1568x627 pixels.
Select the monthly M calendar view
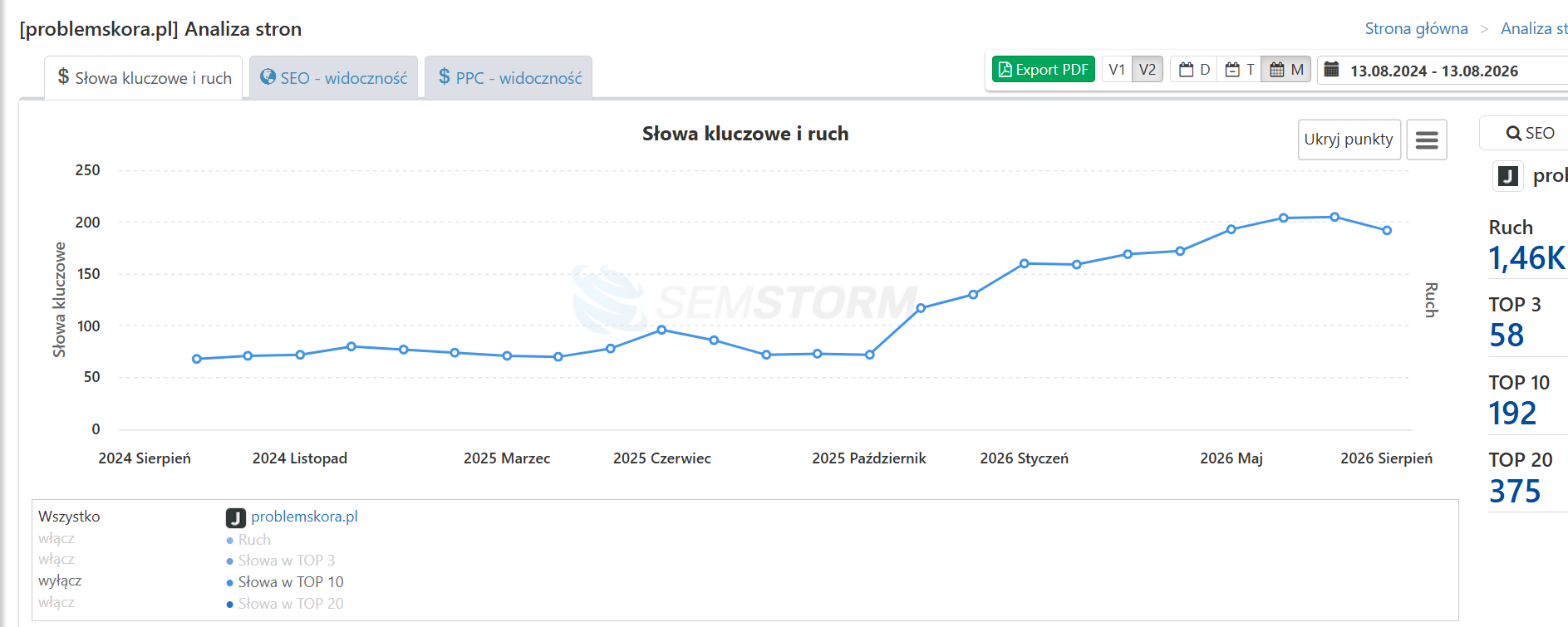1286,70
